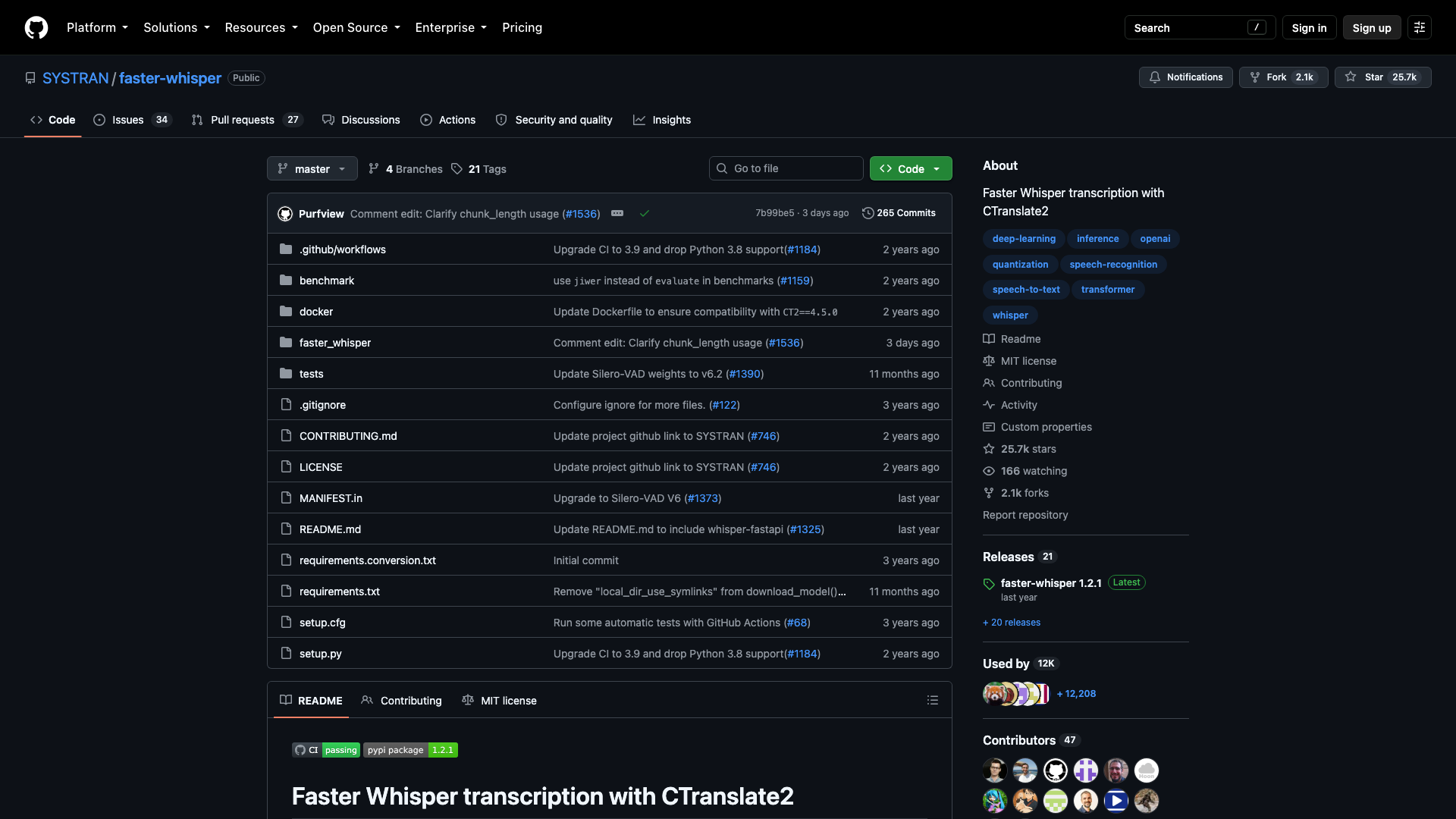Click the pypi package 1.2.1 badge
Screen dimensions: 1456x819
410,750
